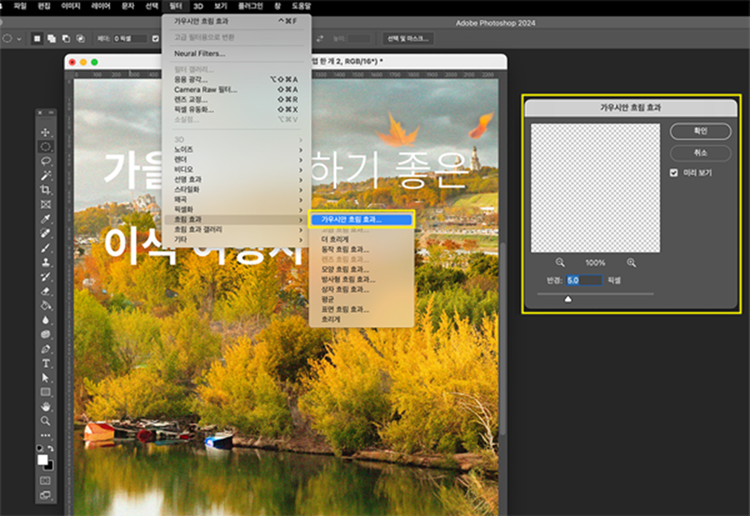Toggle the 미리 보기 preview checkbox
The width and height of the screenshot is (750, 516).
pyautogui.click(x=674, y=173)
